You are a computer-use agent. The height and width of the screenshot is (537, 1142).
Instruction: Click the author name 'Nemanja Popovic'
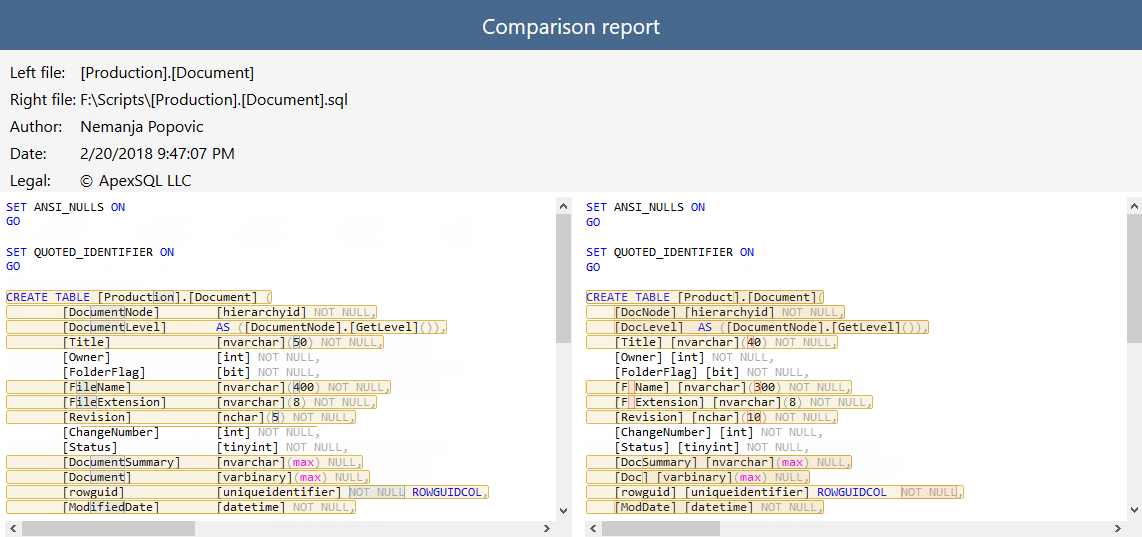[x=142, y=127]
